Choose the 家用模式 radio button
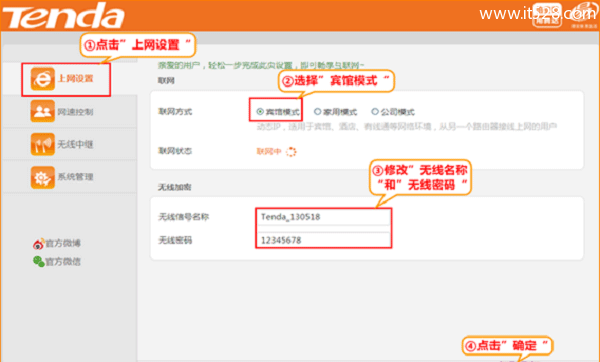 click(317, 111)
